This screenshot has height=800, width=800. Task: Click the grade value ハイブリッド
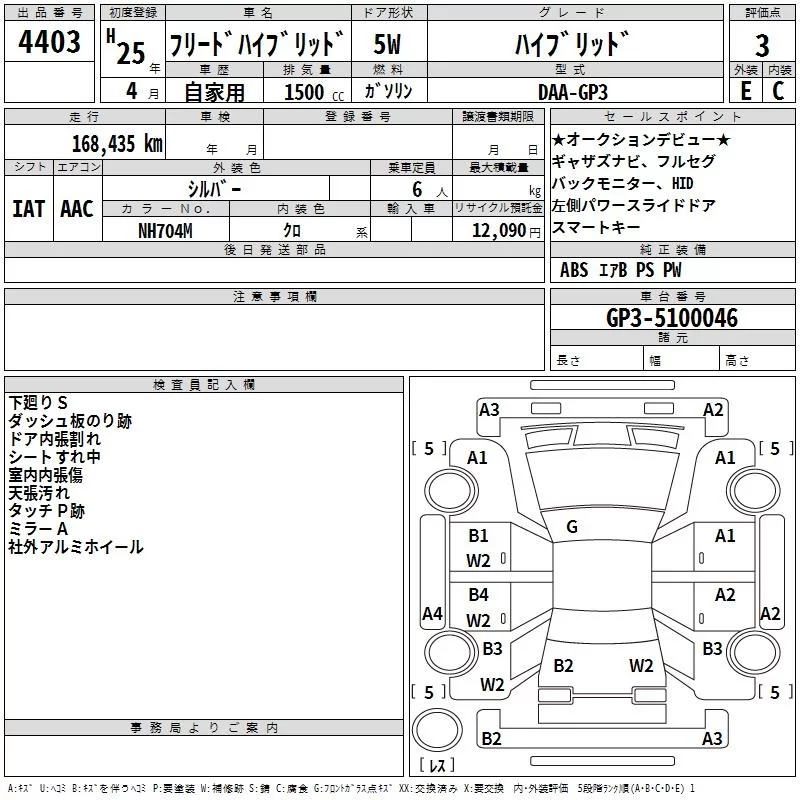(572, 44)
